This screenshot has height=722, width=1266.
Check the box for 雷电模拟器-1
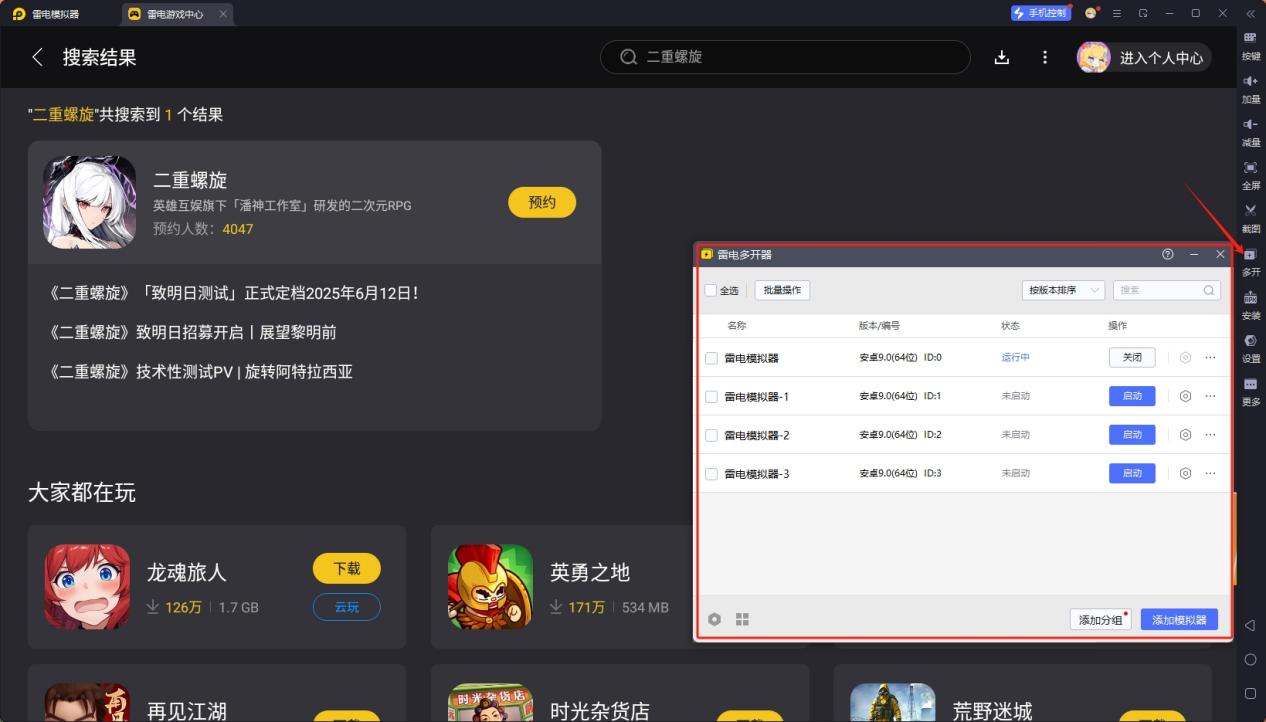pyautogui.click(x=711, y=396)
